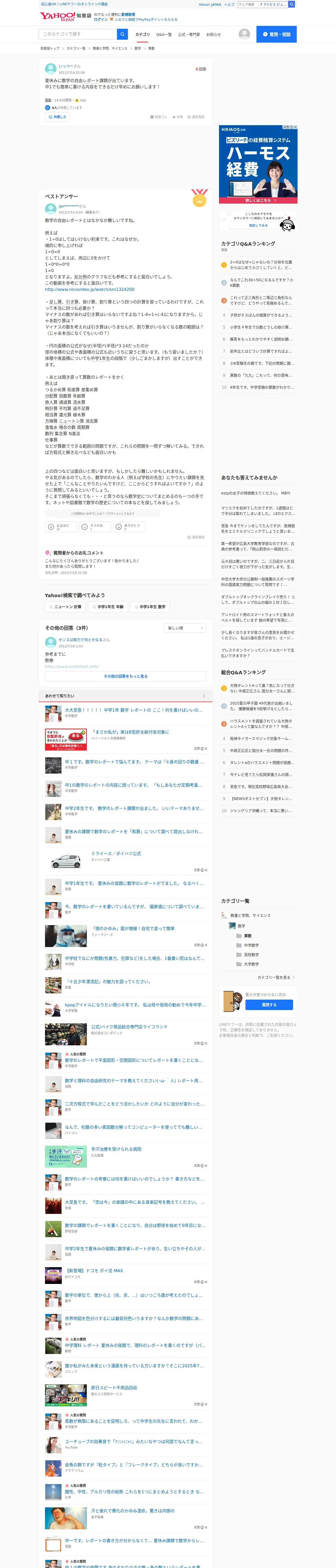Click カテゴリ一覧 breadcrumb
The width and height of the screenshot is (336, 1568).
click(76, 48)
